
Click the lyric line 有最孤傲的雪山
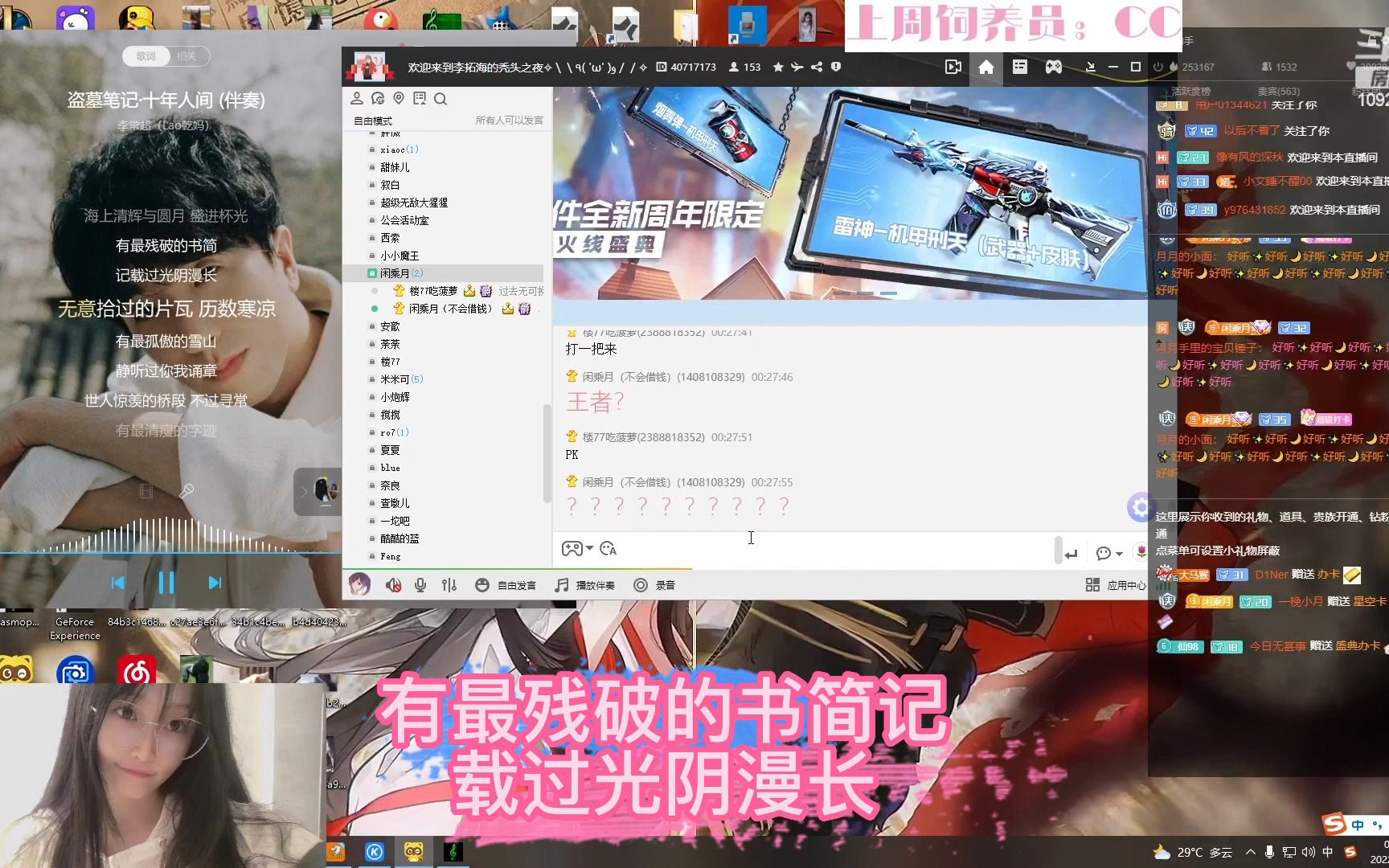[x=166, y=342]
